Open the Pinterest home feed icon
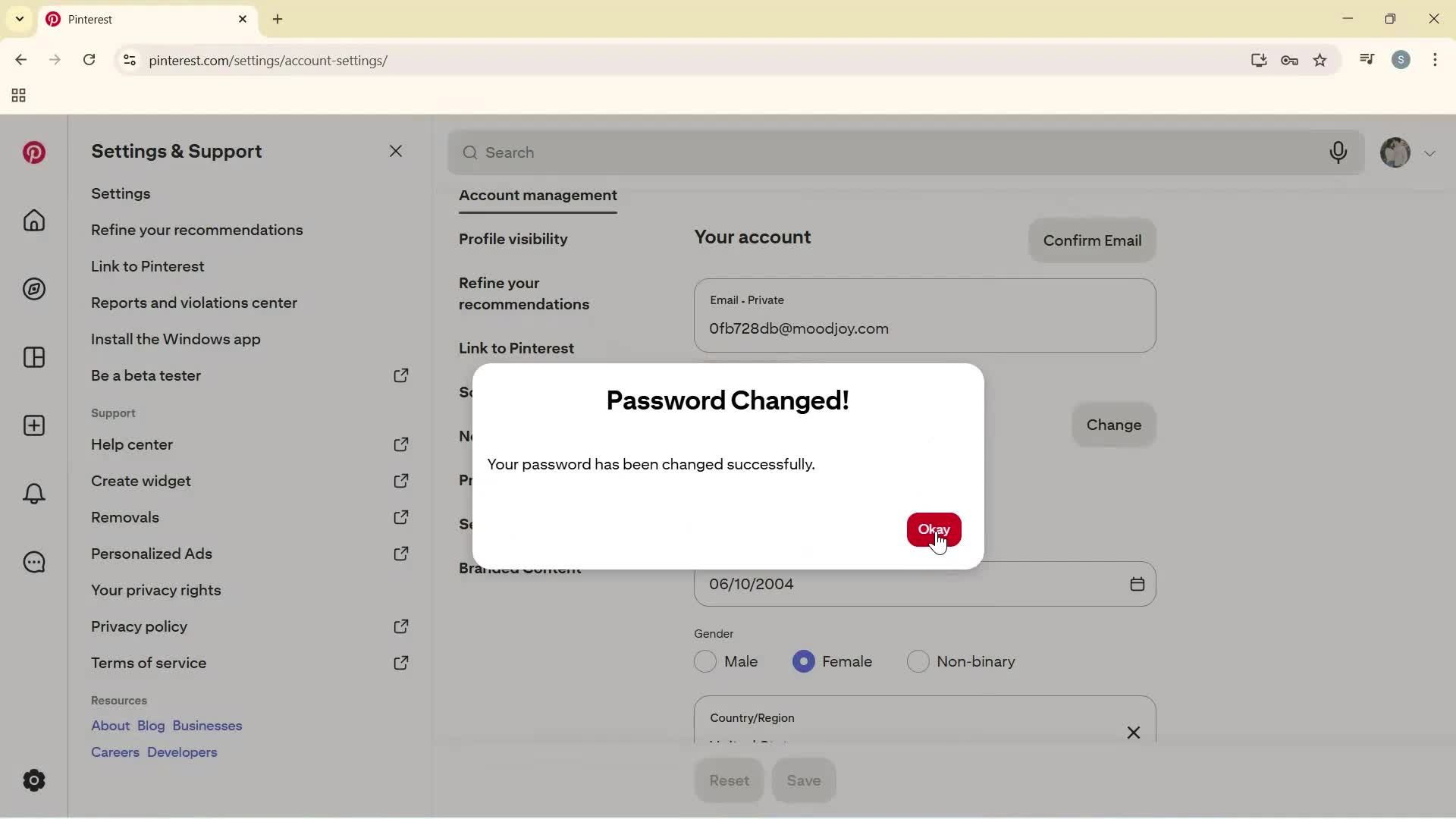 pos(33,221)
